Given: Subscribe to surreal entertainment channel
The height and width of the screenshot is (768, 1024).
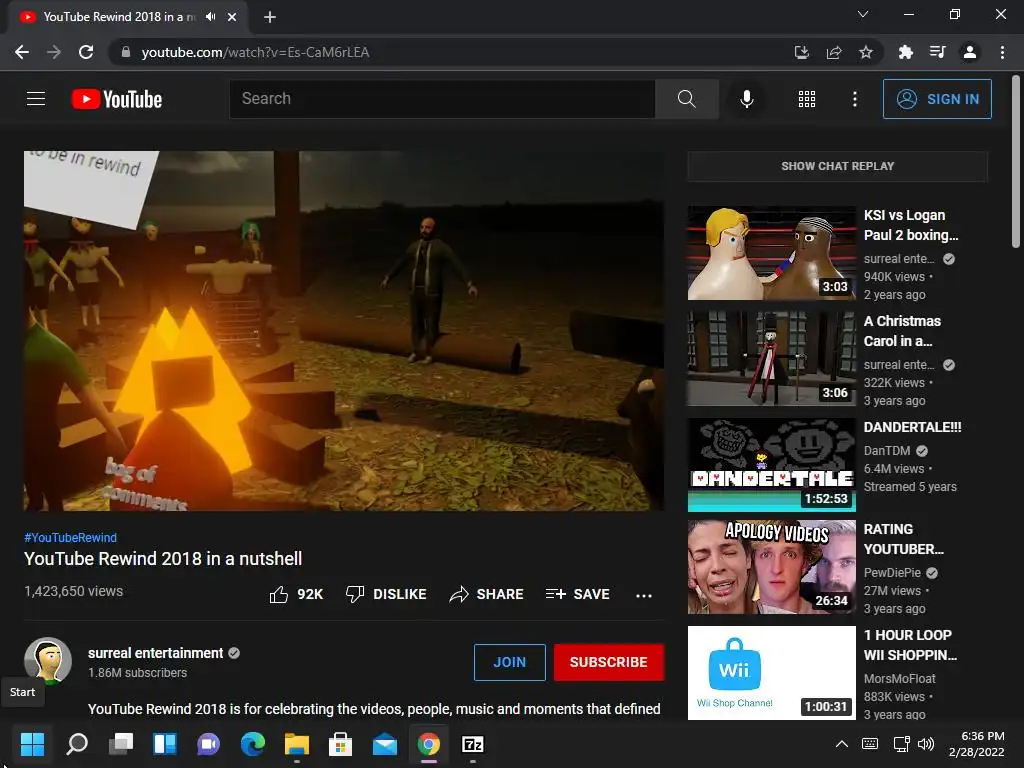Looking at the screenshot, I should click(x=609, y=662).
